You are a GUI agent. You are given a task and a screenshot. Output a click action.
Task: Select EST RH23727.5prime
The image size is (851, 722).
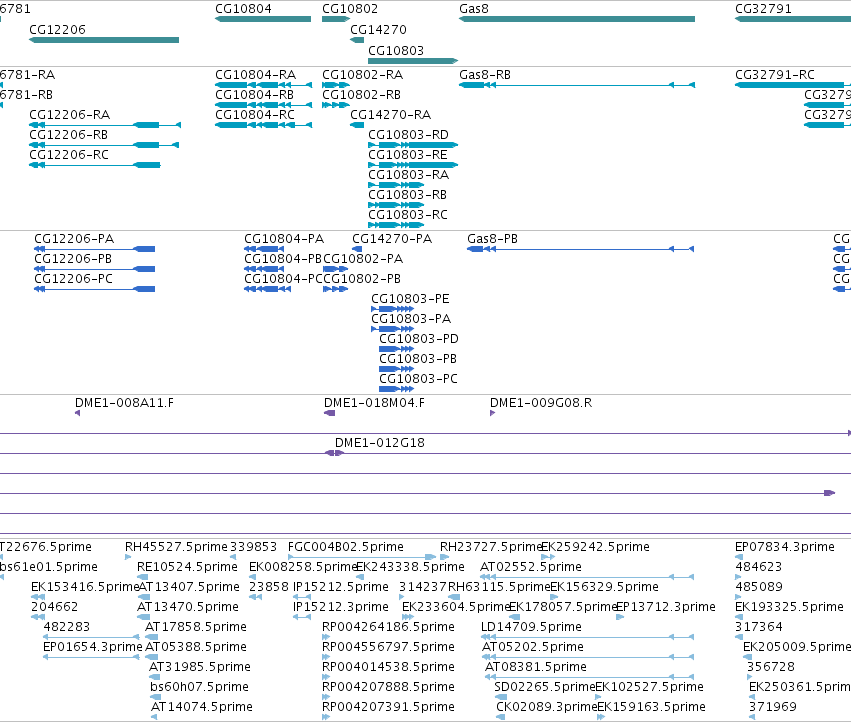click(444, 558)
